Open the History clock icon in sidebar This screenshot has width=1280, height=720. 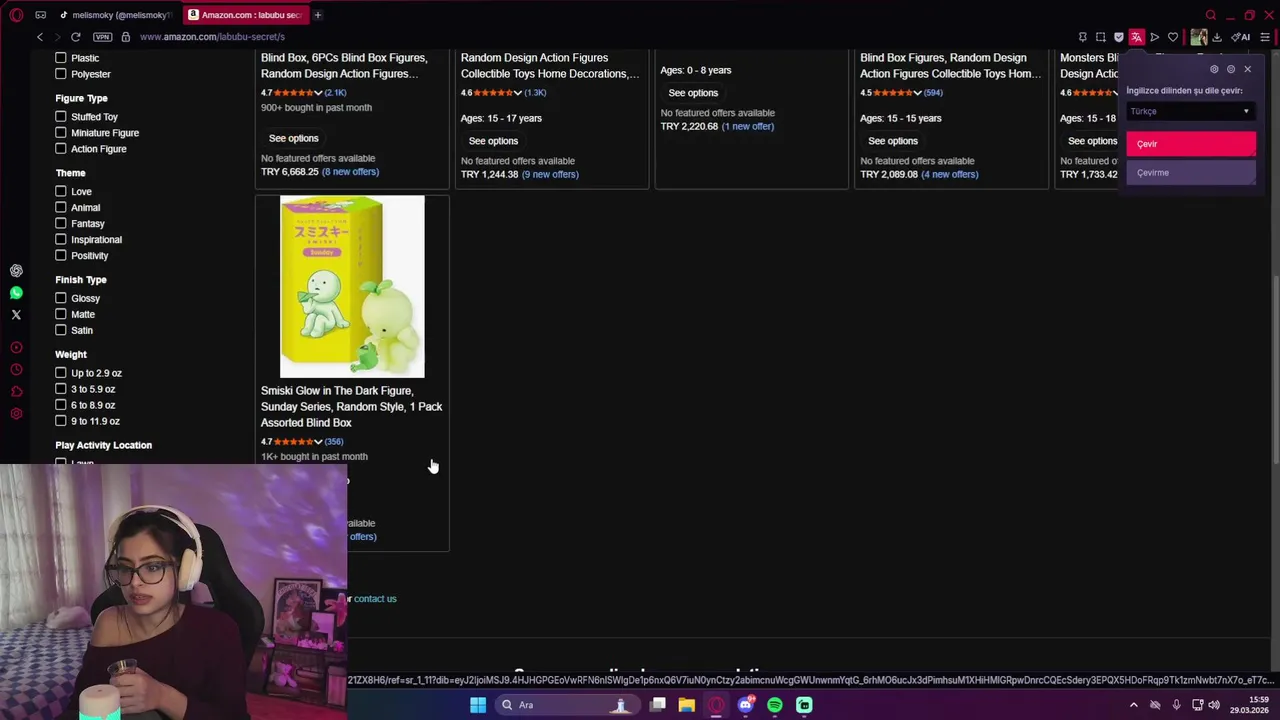coord(16,369)
